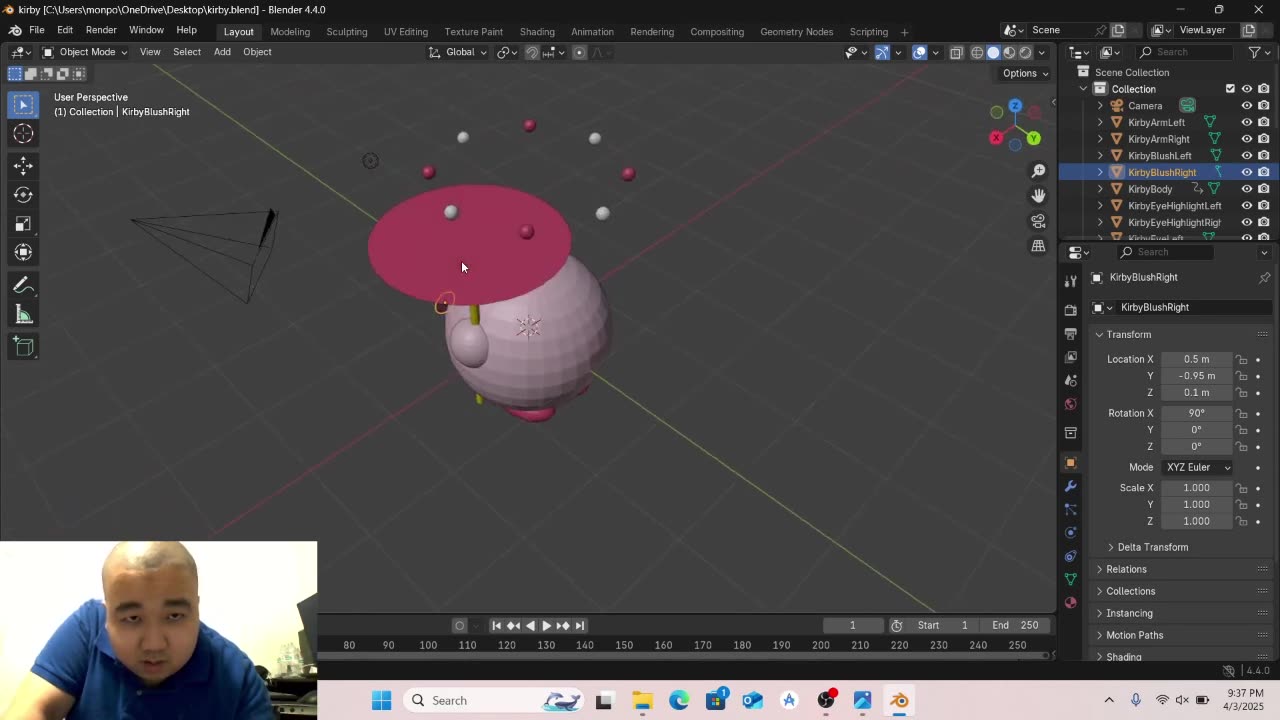Screen dimensions: 1280x720
Task: Select the Measure tool
Action: pyautogui.click(x=23, y=315)
